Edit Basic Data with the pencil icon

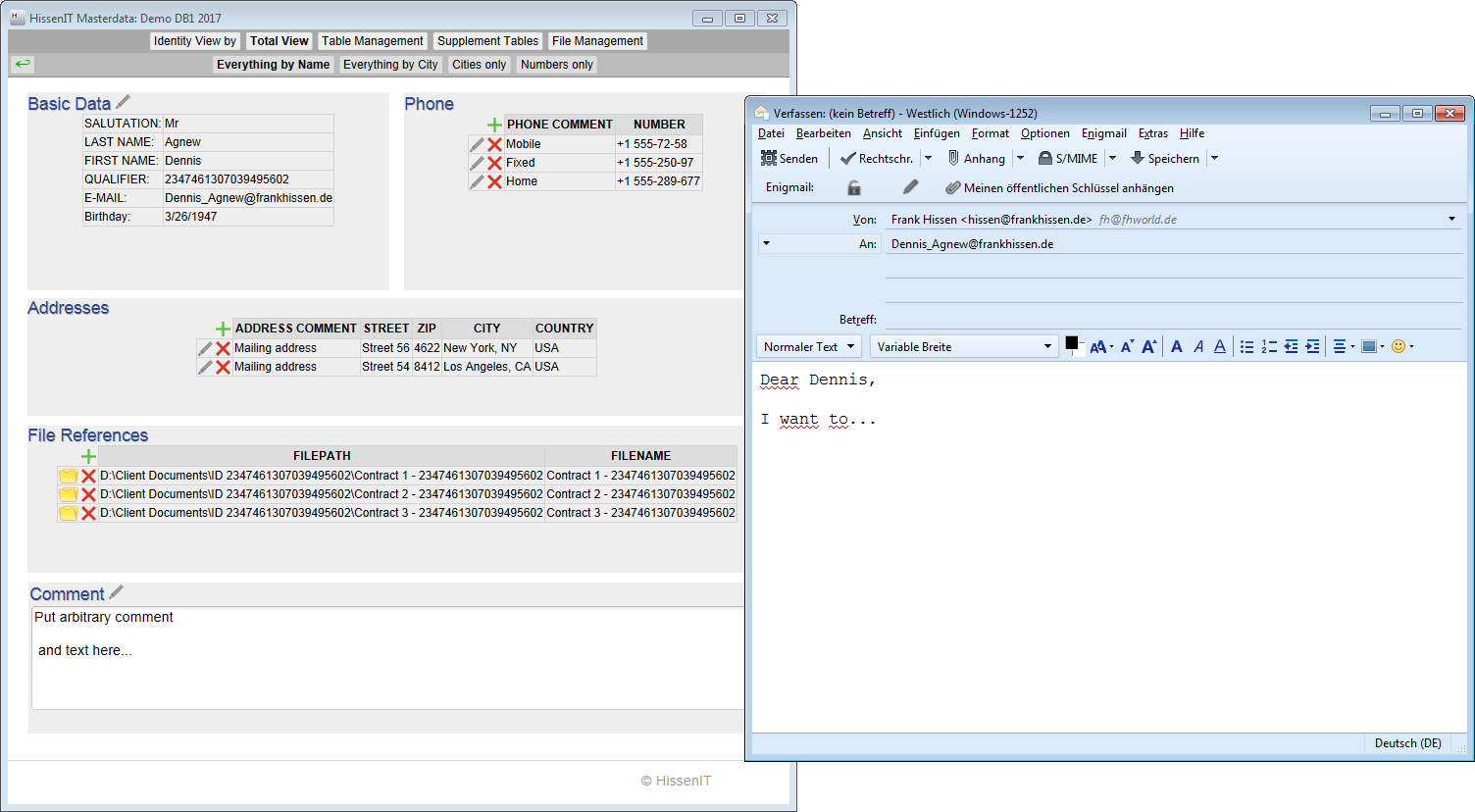(123, 102)
